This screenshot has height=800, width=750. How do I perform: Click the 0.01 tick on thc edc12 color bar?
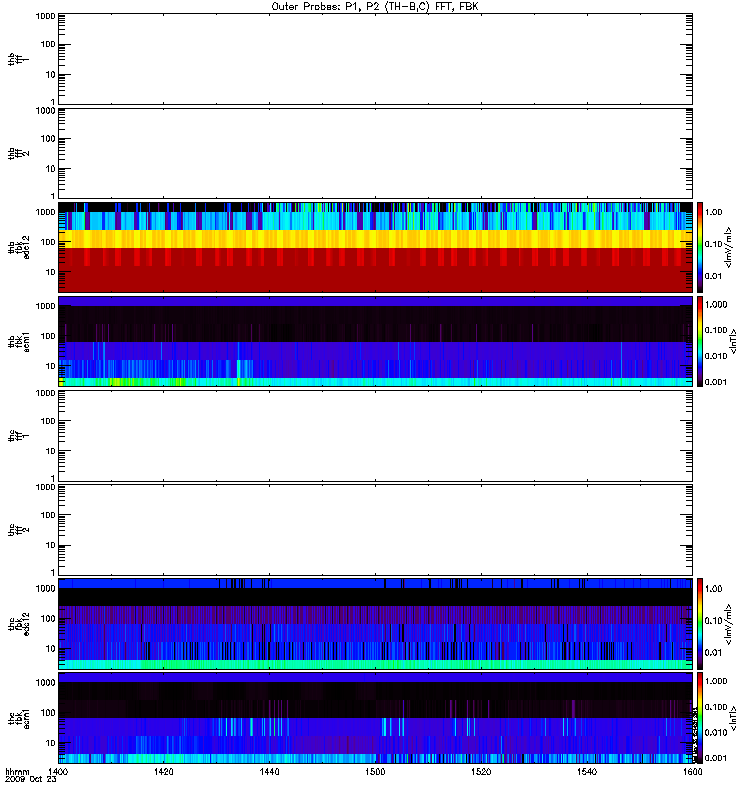713,653
